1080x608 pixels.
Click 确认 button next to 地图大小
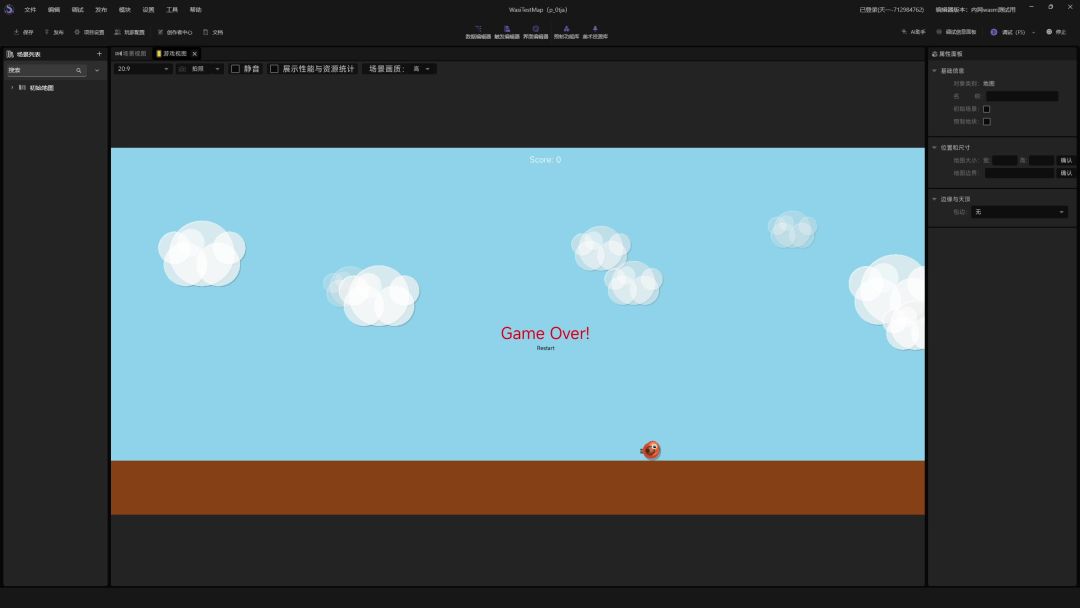pyautogui.click(x=1066, y=160)
